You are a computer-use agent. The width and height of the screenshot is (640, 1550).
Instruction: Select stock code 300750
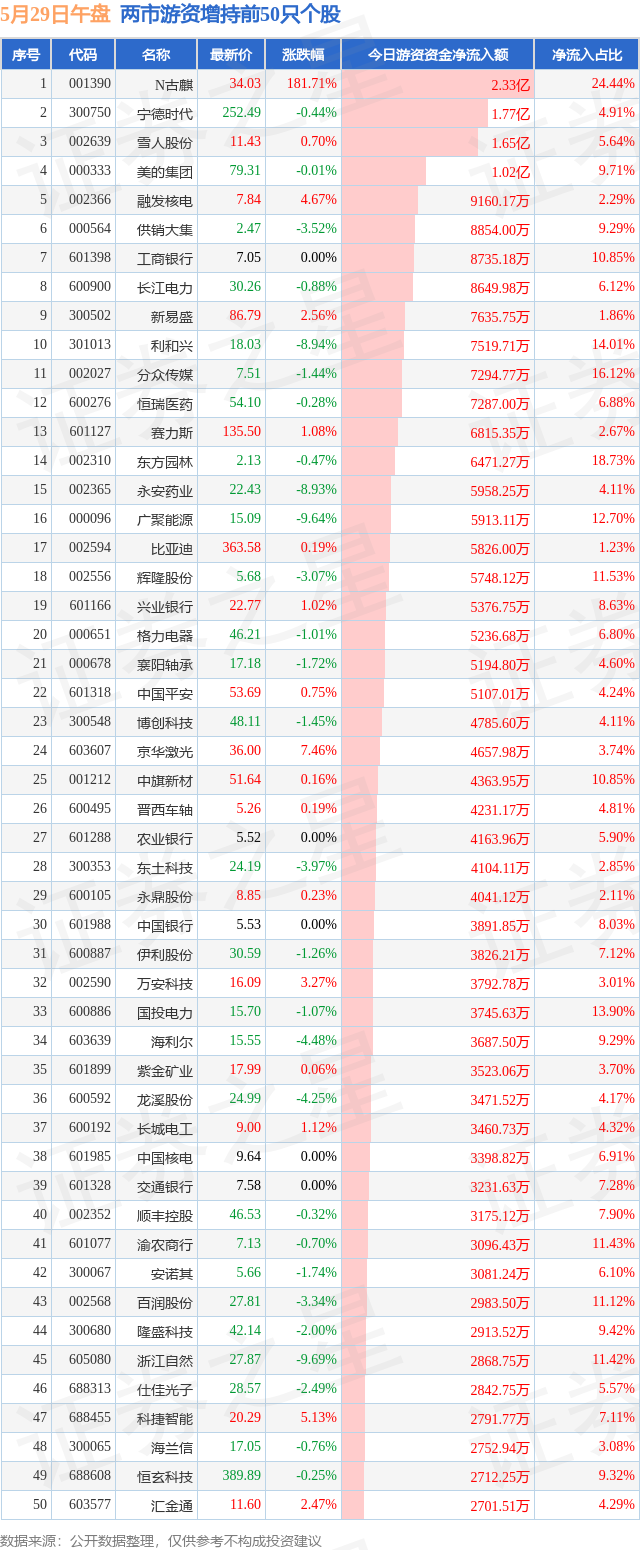coord(91,113)
